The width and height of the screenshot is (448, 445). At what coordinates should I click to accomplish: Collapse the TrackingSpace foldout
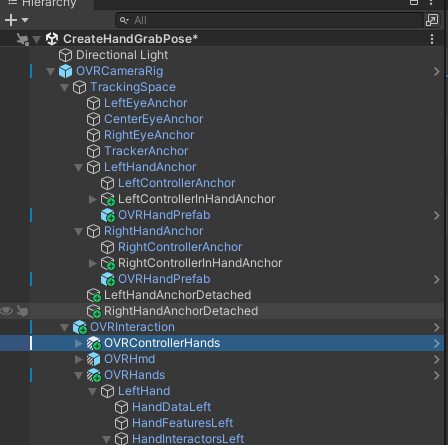click(65, 88)
